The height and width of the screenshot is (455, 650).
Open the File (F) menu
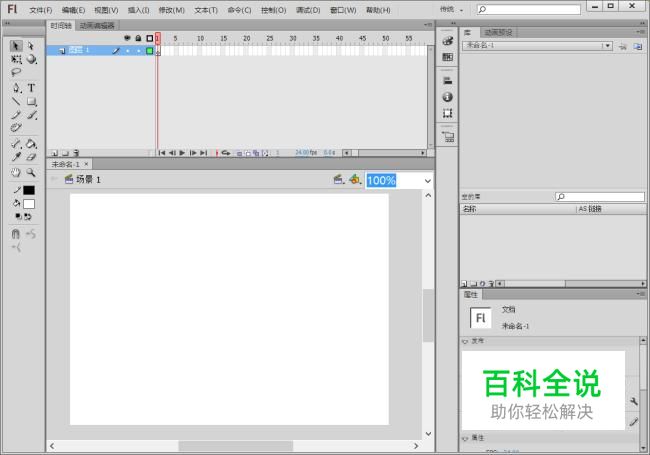tap(41, 10)
